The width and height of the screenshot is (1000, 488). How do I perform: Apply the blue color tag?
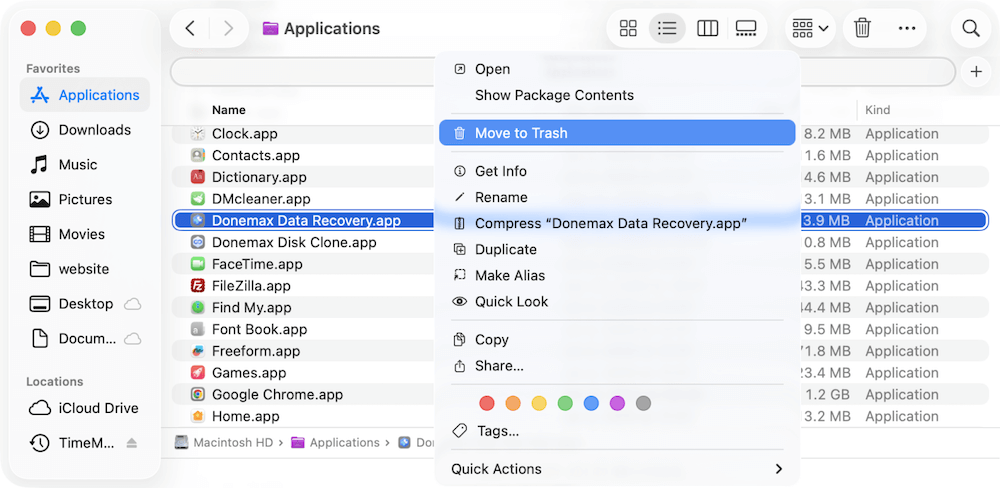[591, 403]
